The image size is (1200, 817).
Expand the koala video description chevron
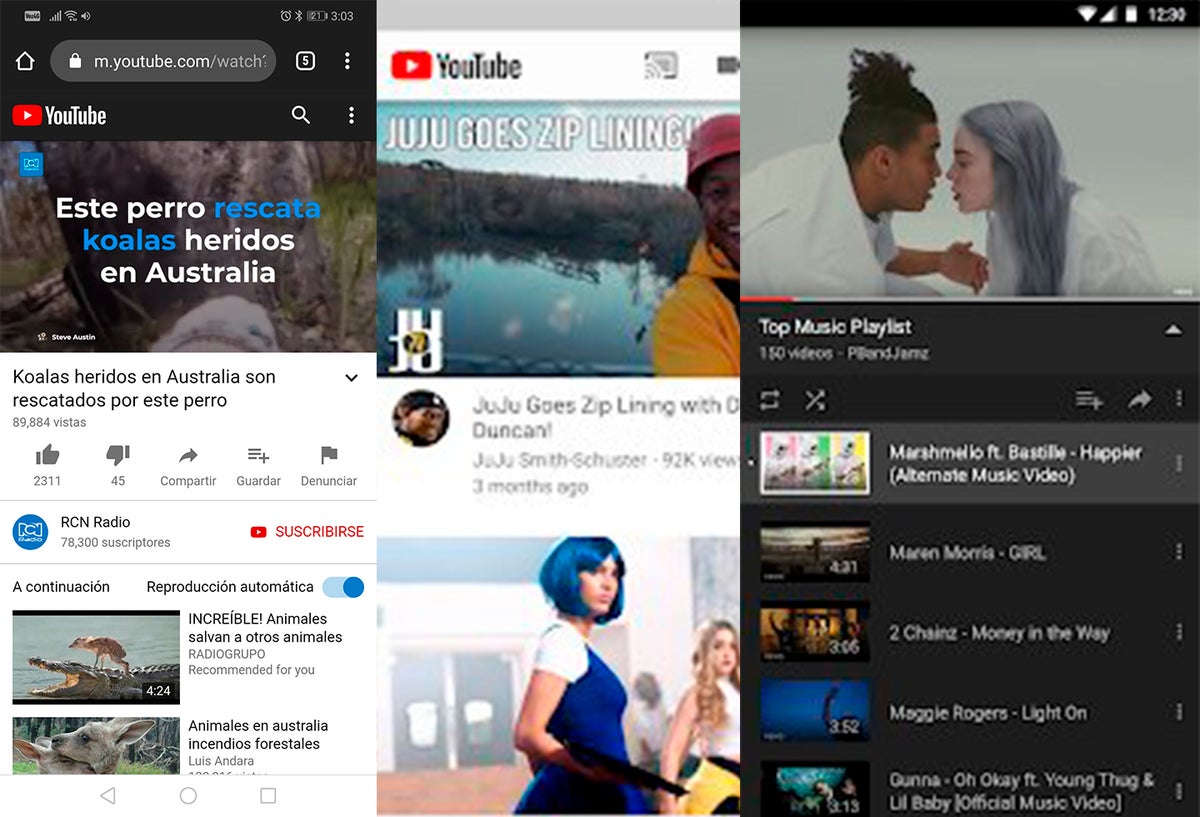tap(351, 378)
